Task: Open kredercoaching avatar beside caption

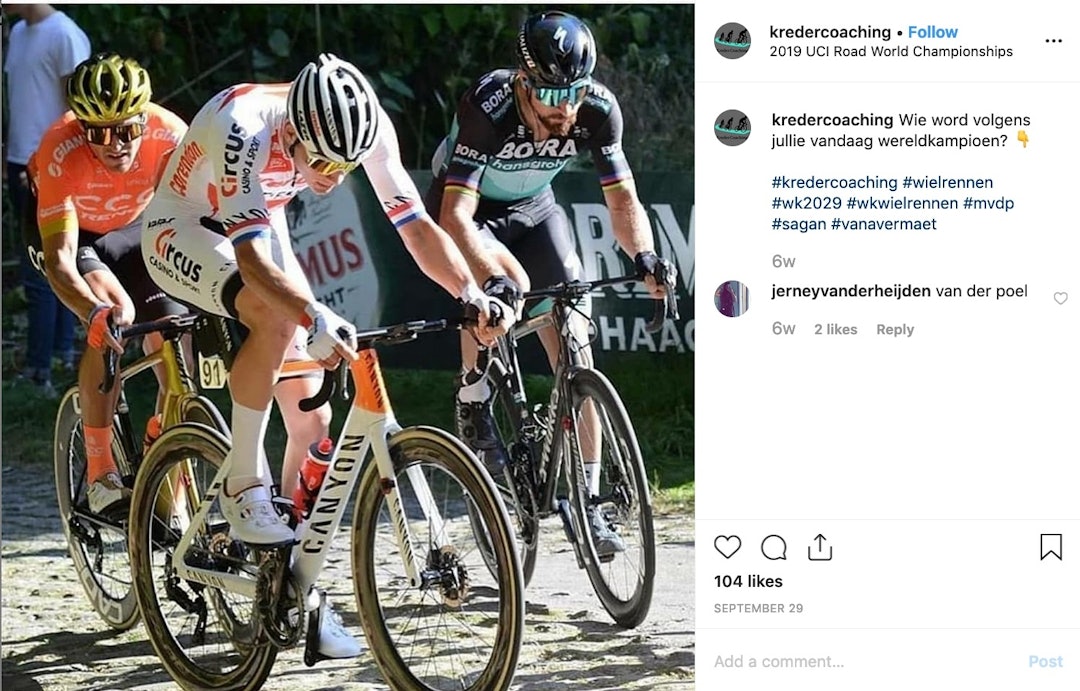Action: pos(732,128)
